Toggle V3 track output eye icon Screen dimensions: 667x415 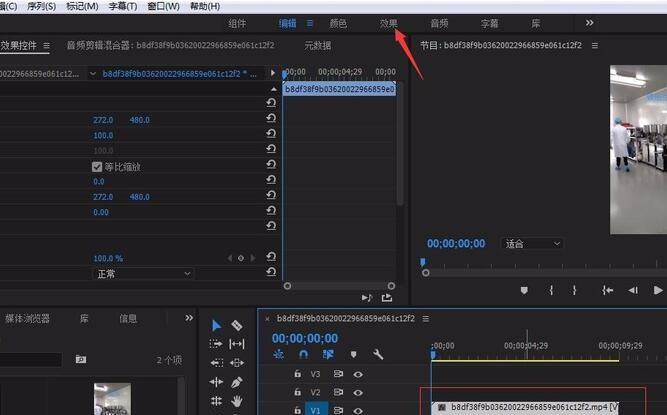tap(357, 374)
